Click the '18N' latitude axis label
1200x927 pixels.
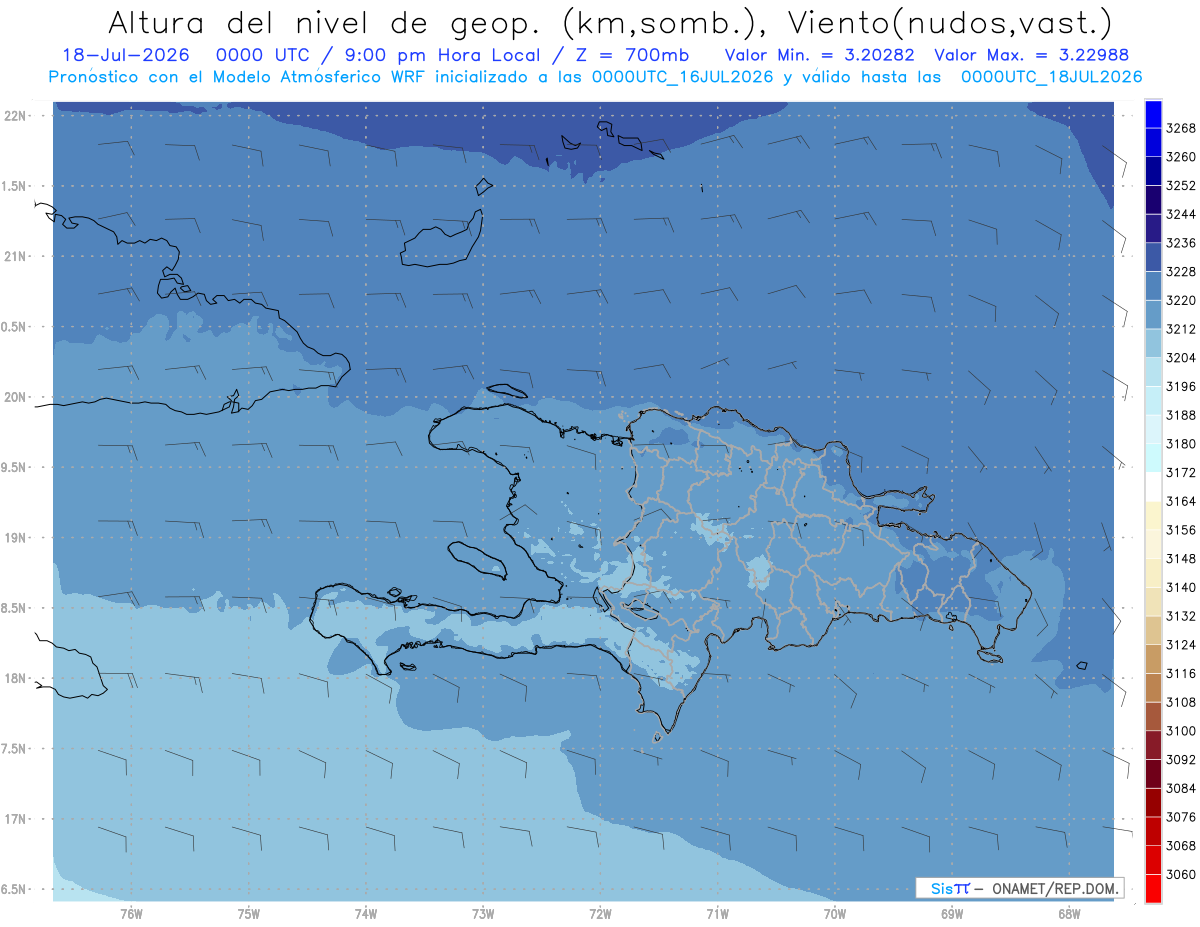(x=17, y=678)
